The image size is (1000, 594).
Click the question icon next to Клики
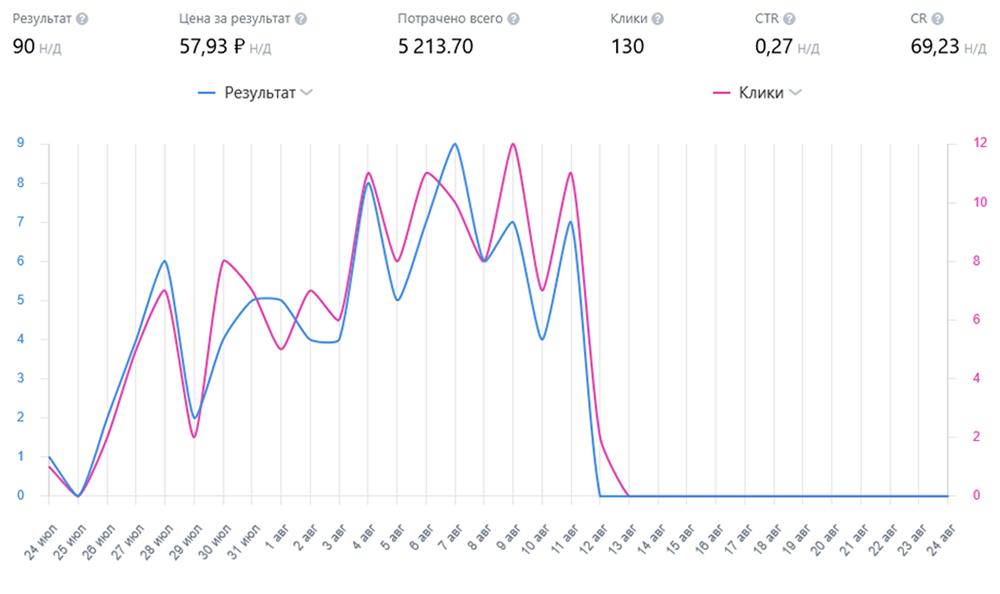point(658,19)
